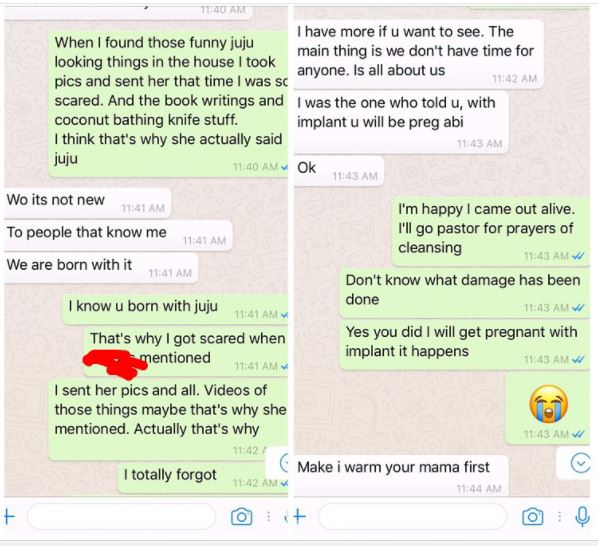Tap the 'Ok' message bubble
The height and width of the screenshot is (546, 598).
[x=339, y=171]
